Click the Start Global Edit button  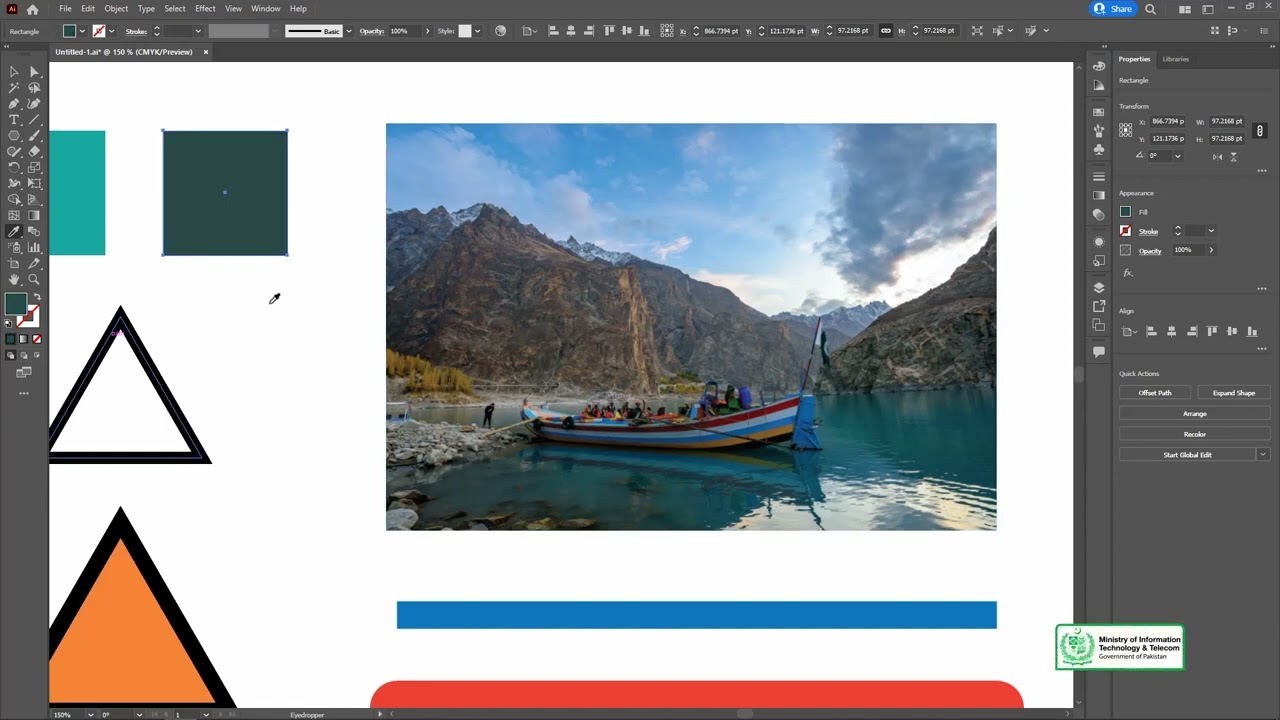(1187, 454)
